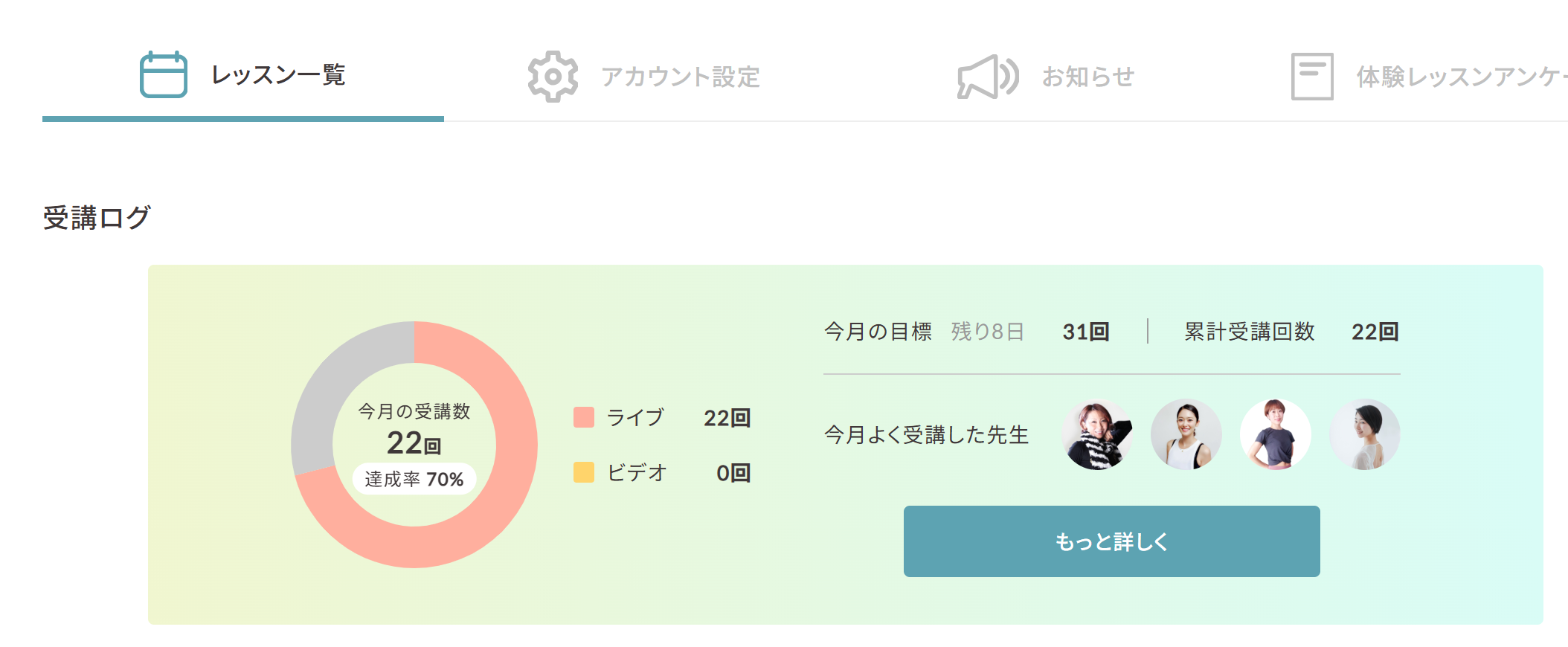Click the calendar icon for レッスン一覧

click(163, 74)
